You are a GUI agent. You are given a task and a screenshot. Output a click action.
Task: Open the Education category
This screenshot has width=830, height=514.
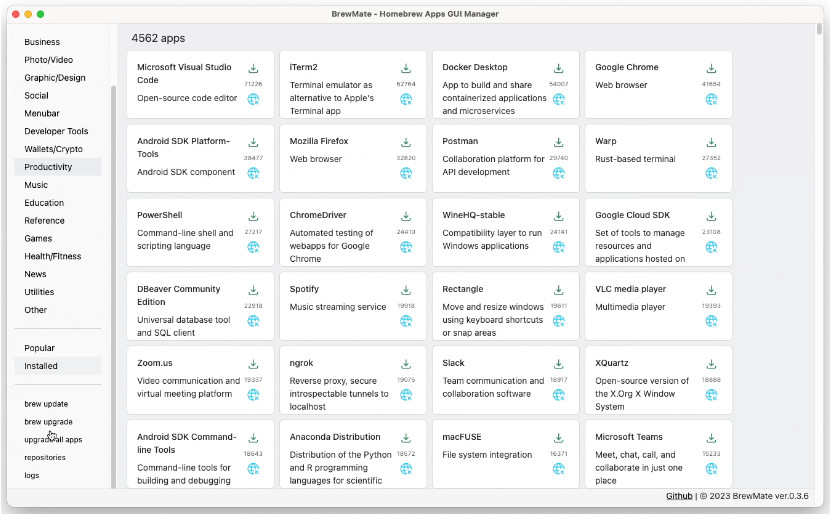[44, 203]
